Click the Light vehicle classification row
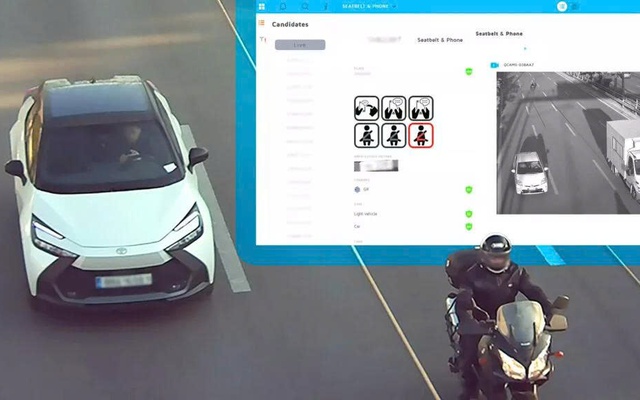The height and width of the screenshot is (400, 640). (366, 213)
